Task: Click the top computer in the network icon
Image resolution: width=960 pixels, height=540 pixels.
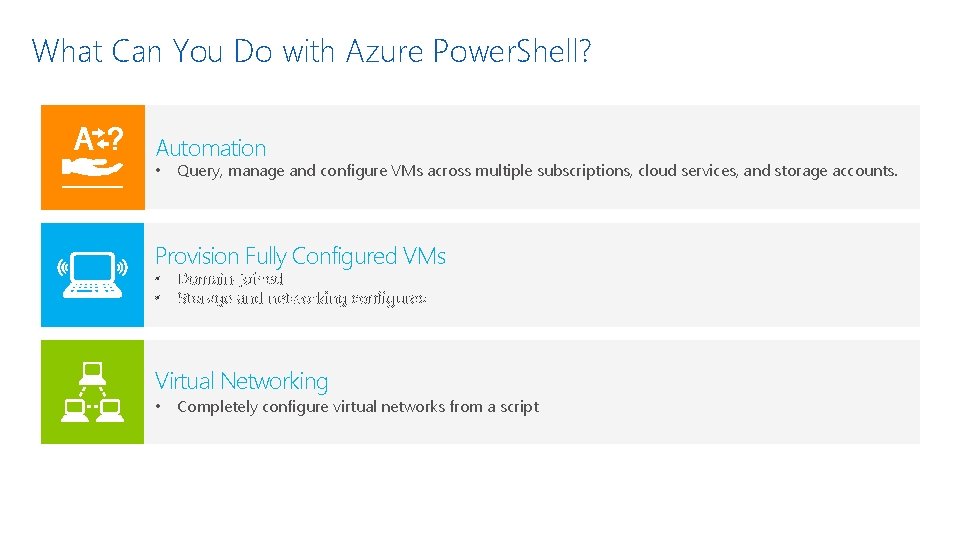Action: pos(92,373)
